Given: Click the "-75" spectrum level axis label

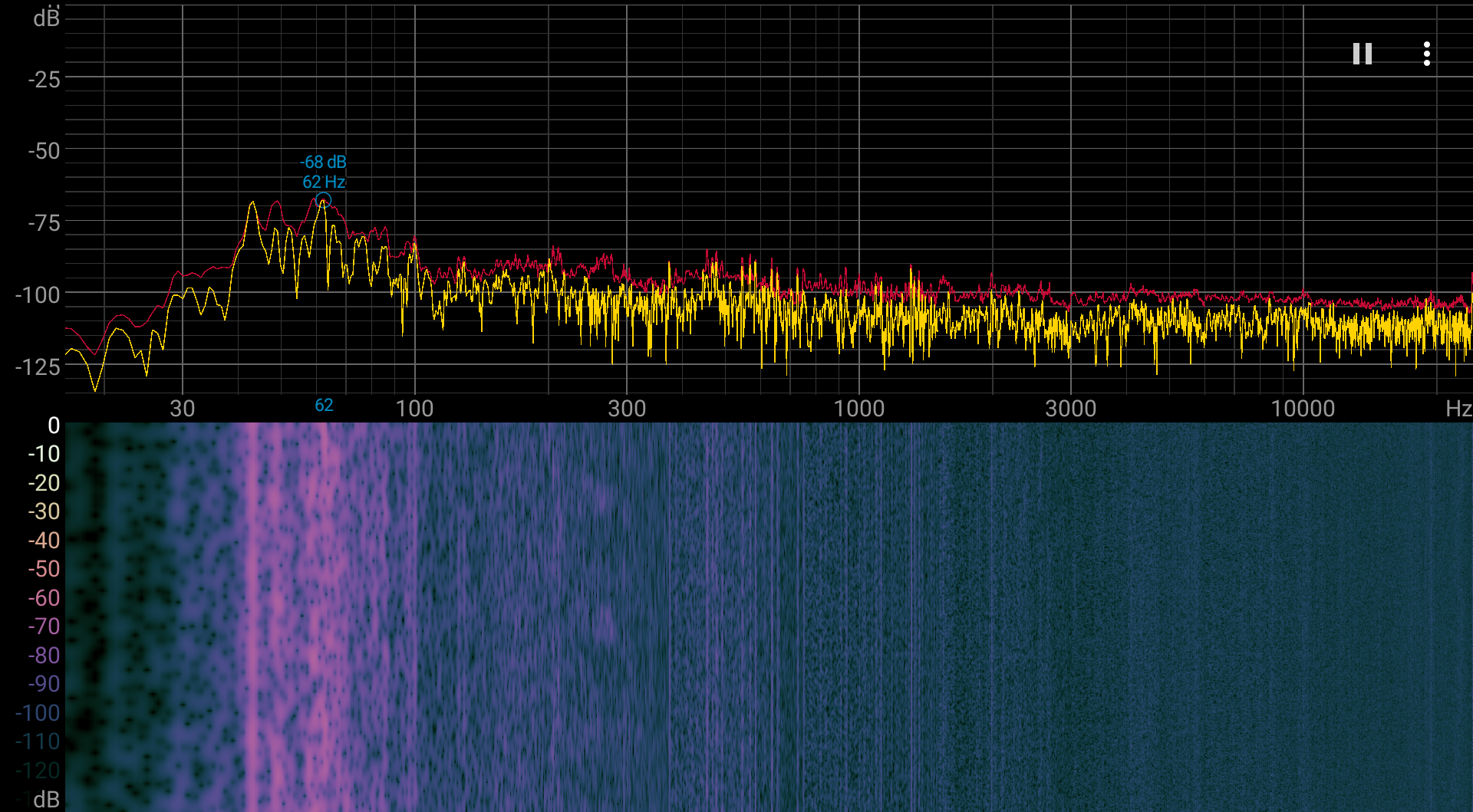Looking at the screenshot, I should (x=44, y=223).
